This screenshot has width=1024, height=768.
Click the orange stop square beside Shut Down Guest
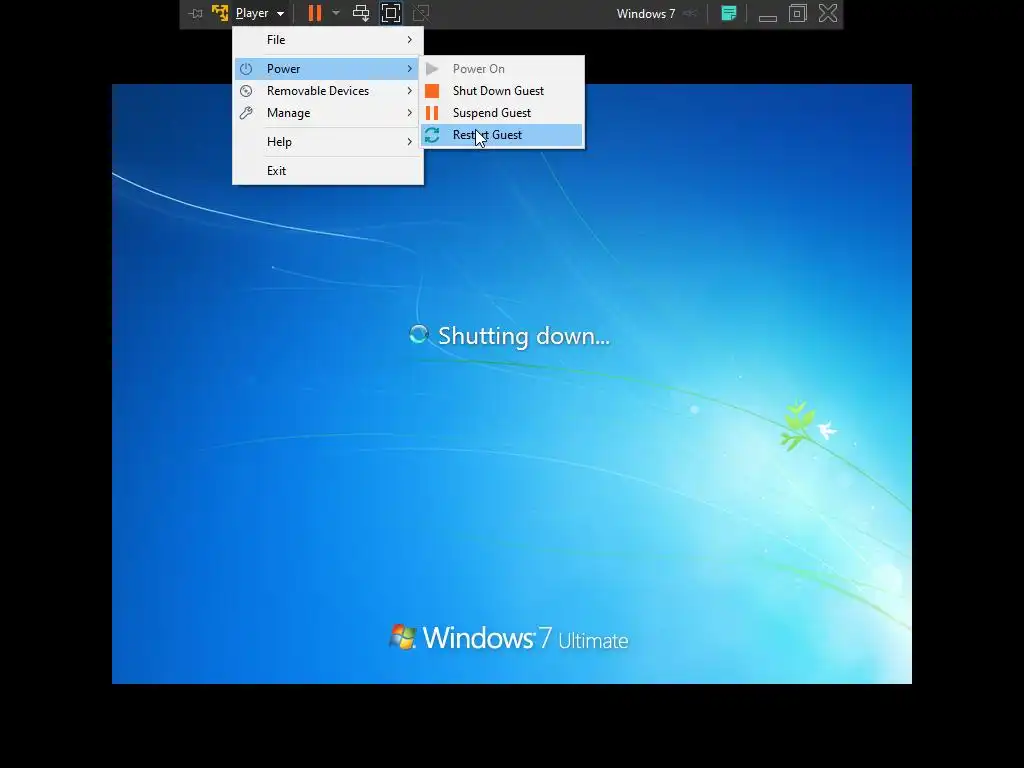(432, 91)
